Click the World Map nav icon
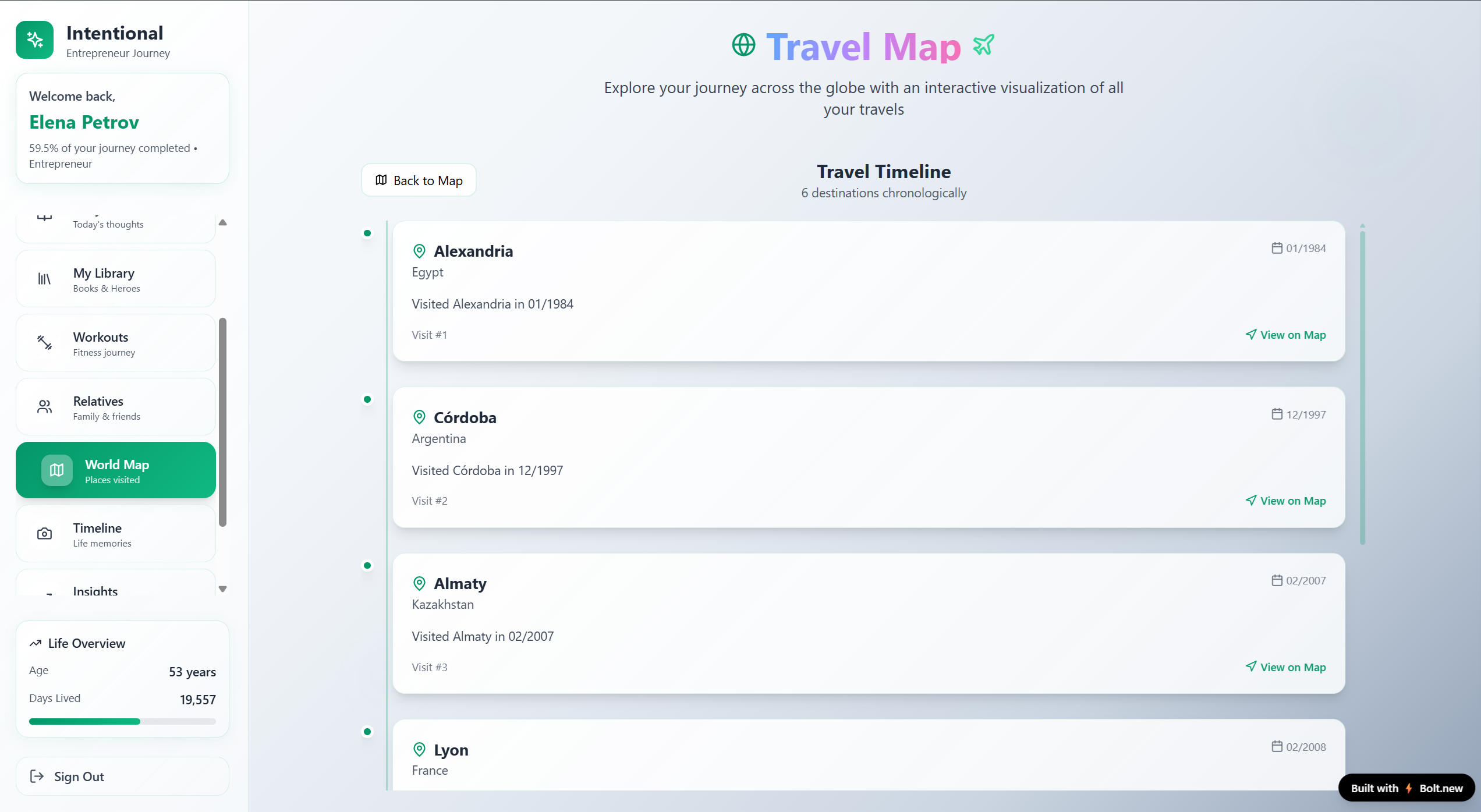Image resolution: width=1481 pixels, height=812 pixels. pos(56,470)
